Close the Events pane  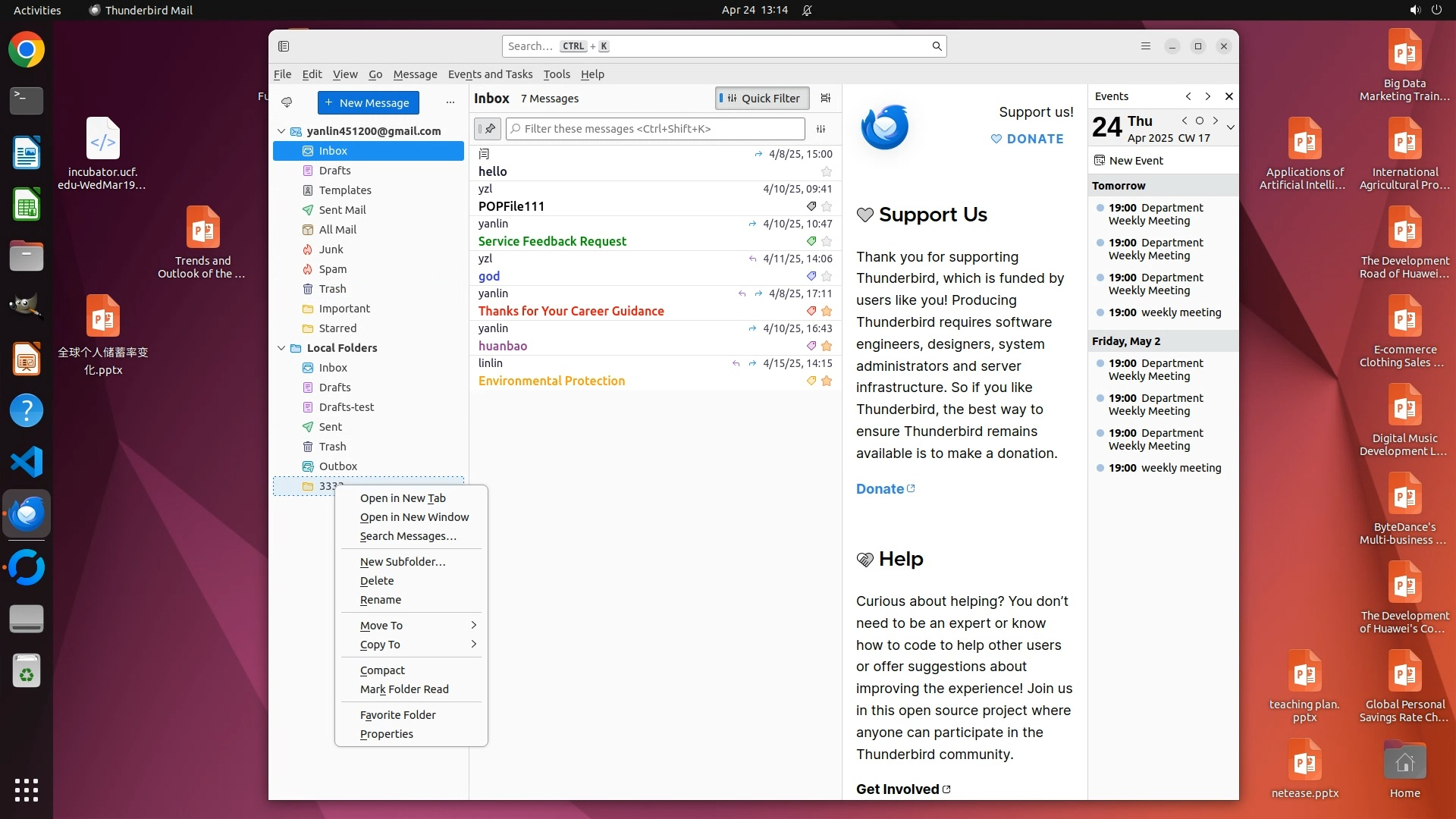click(x=1228, y=96)
